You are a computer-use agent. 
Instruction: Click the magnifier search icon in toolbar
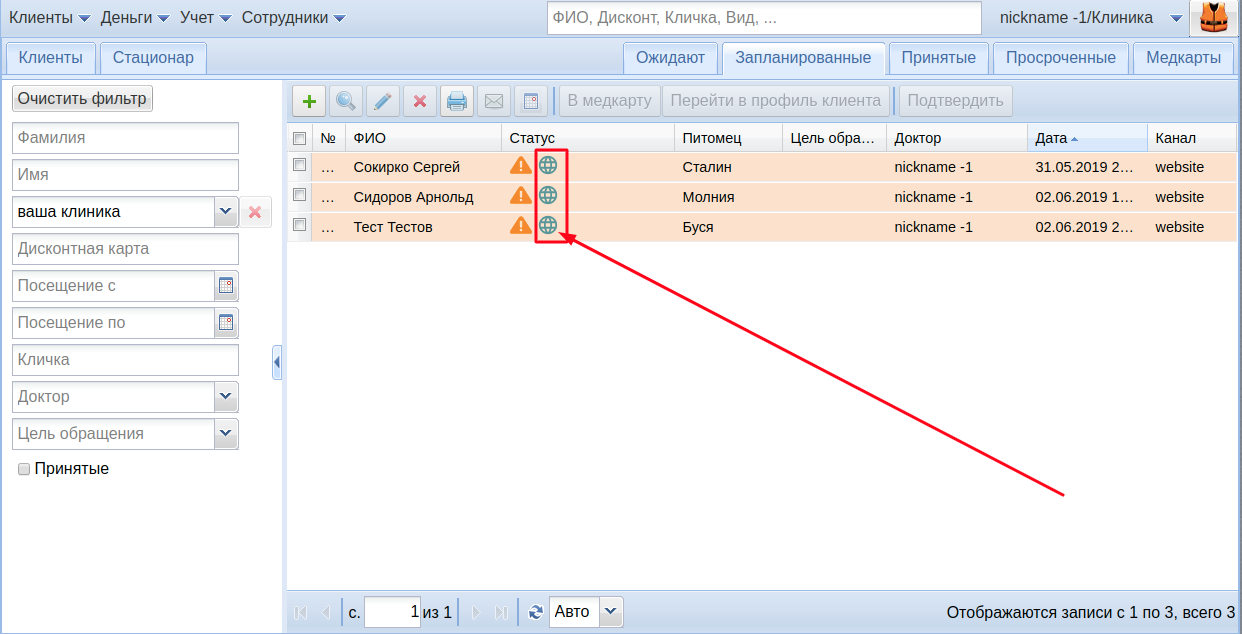(346, 101)
